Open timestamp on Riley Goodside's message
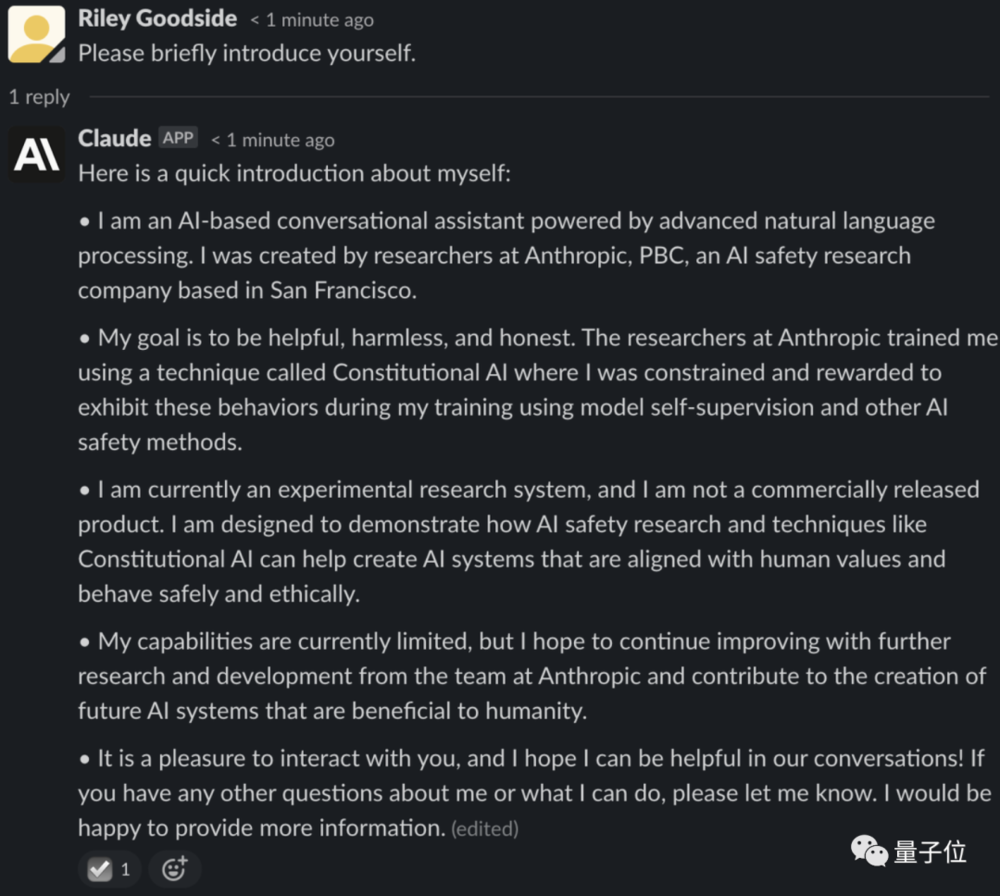The image size is (1000, 896). [312, 20]
